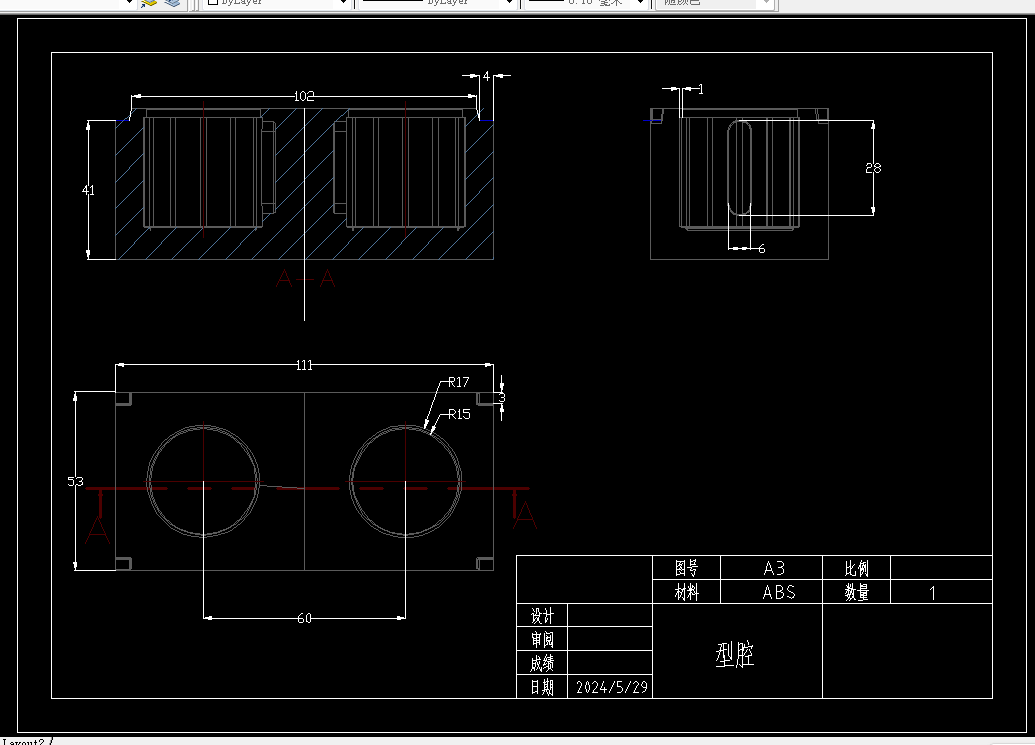Click the 日期 date label
1035x745 pixels.
point(543,687)
